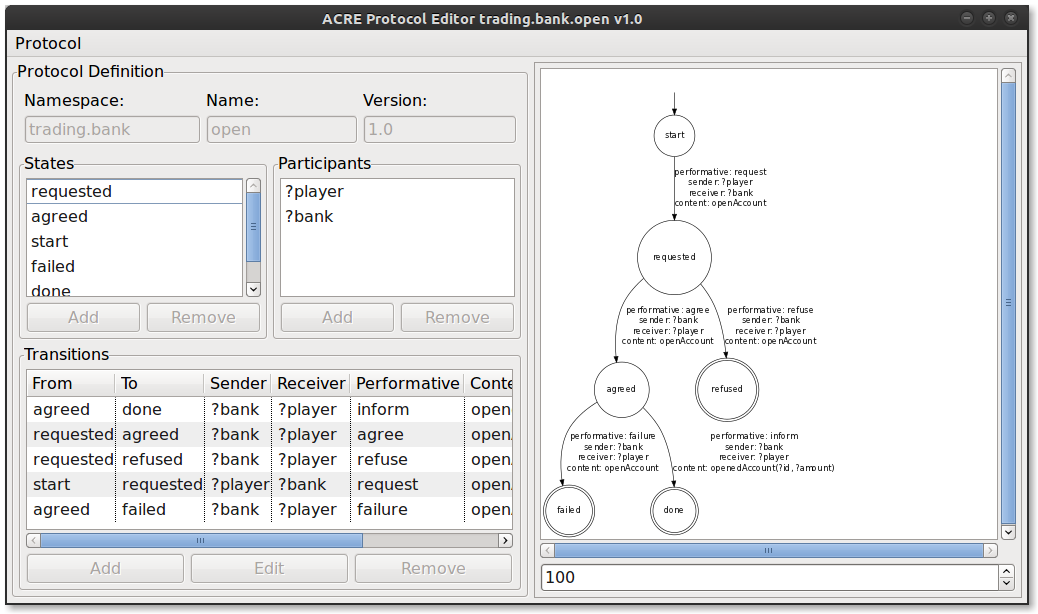Click the Transitions horizontal scrollbar thumb

pos(201,541)
